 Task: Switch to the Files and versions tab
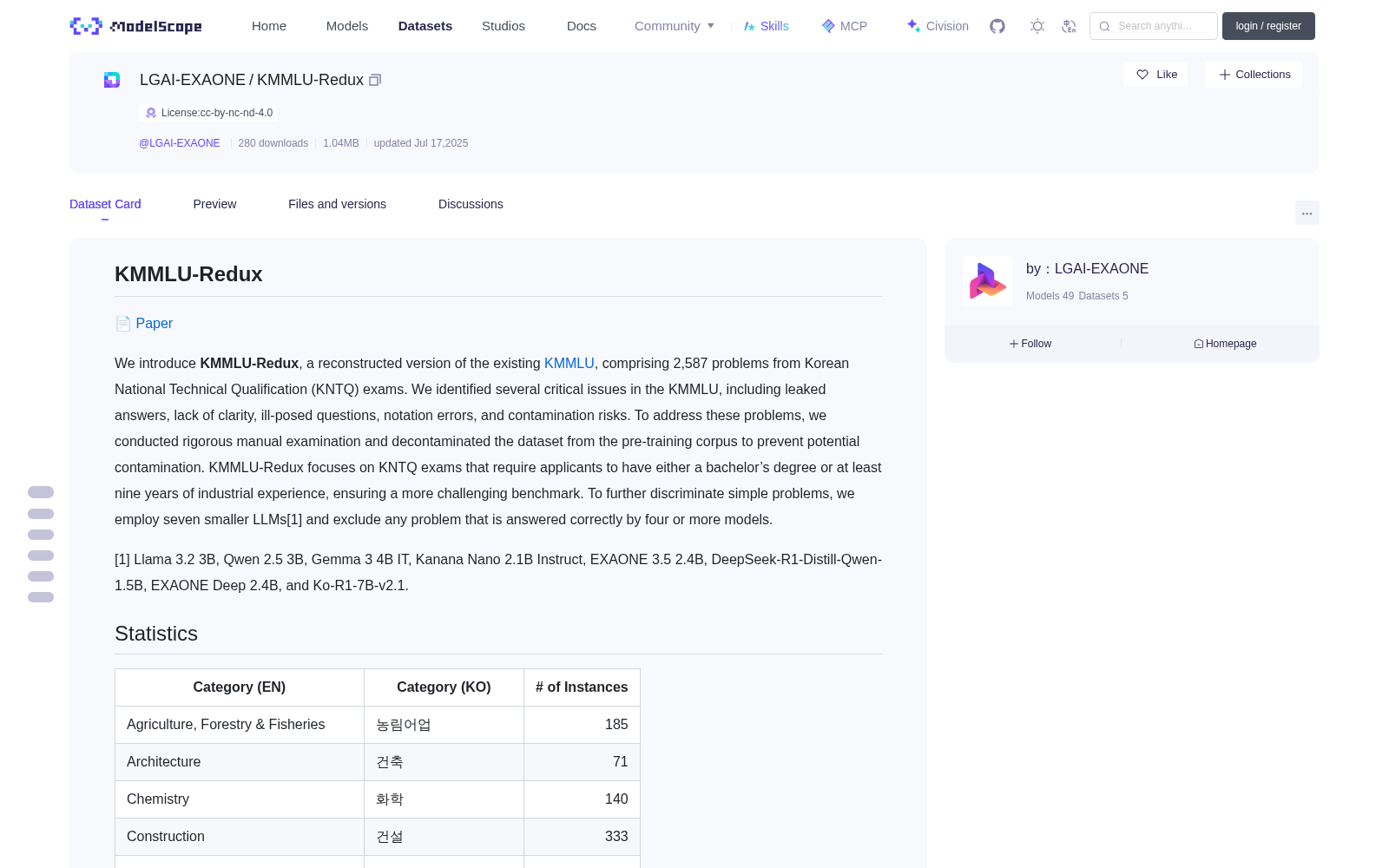coord(337,204)
